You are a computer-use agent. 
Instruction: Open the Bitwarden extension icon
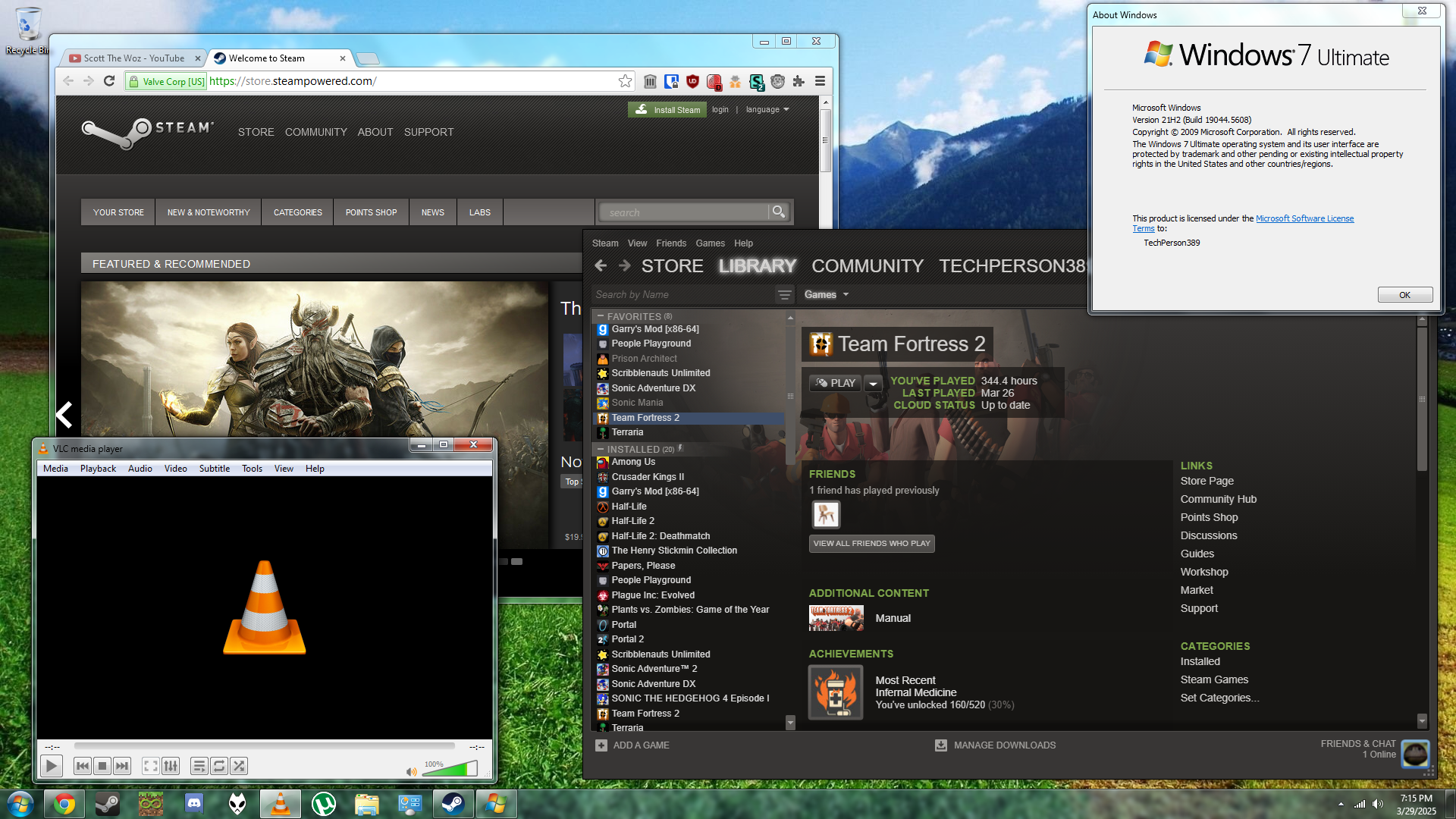click(x=671, y=81)
